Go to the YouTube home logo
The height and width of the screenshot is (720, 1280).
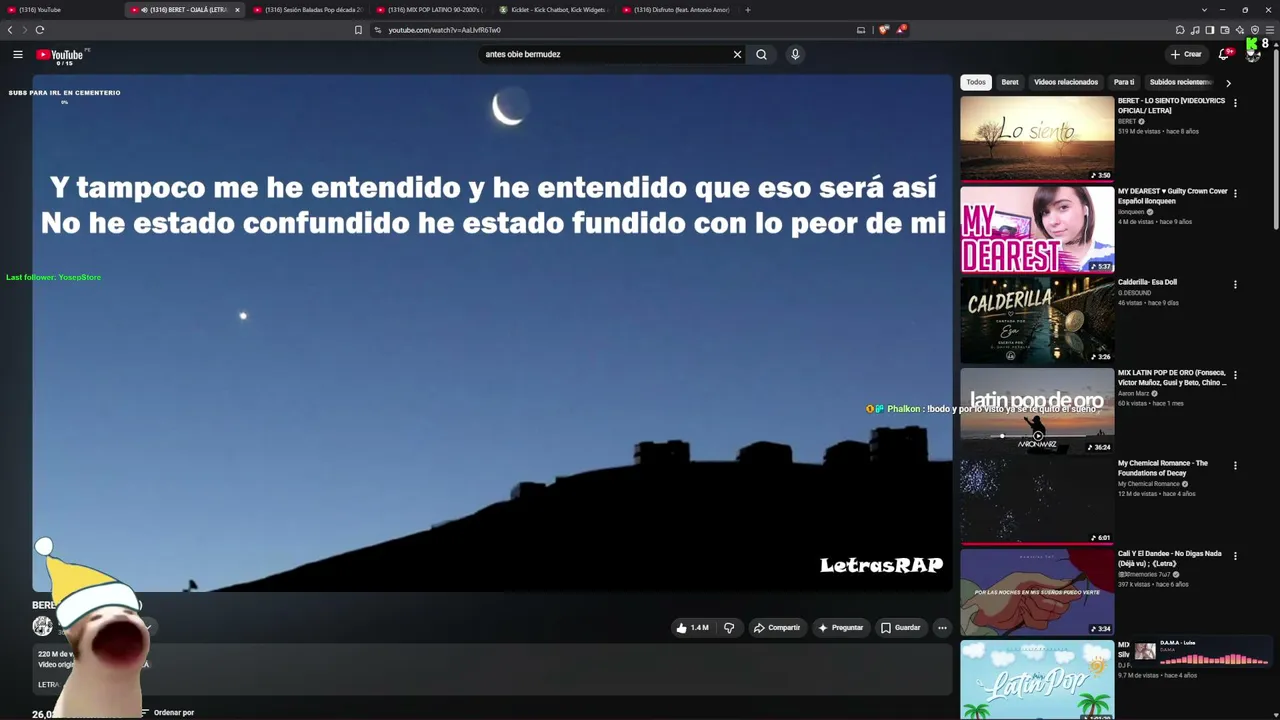click(x=60, y=55)
